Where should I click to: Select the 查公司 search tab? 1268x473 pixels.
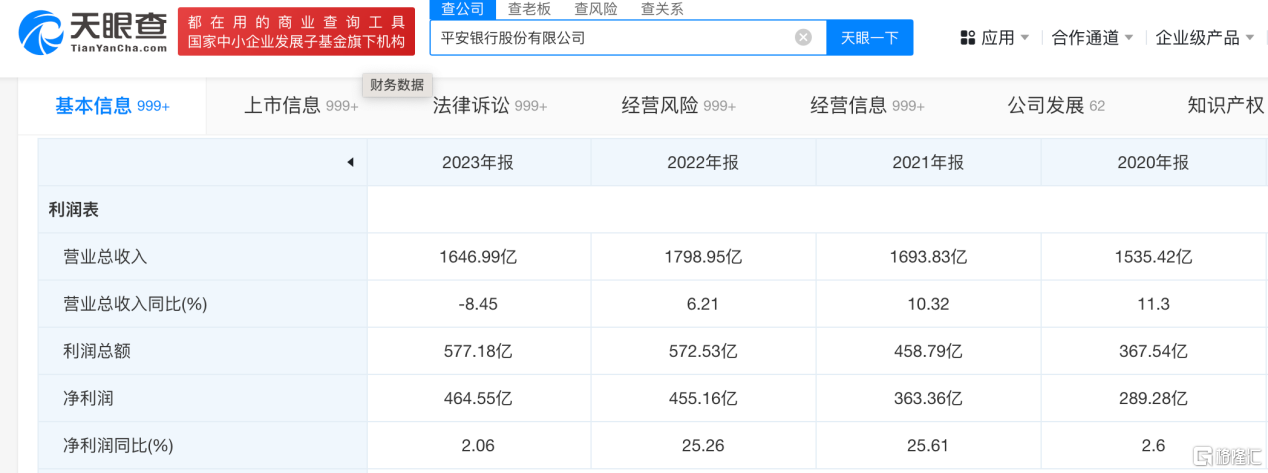463,9
